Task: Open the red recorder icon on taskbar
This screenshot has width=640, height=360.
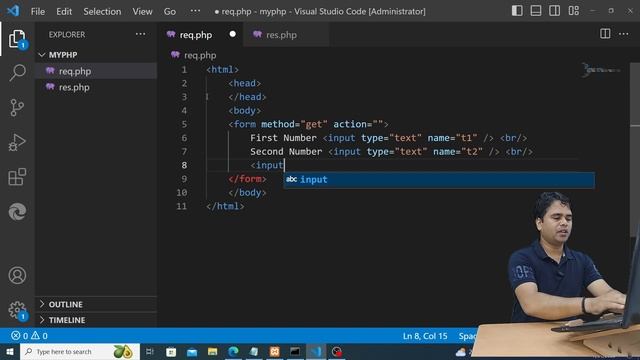Action: (337, 351)
